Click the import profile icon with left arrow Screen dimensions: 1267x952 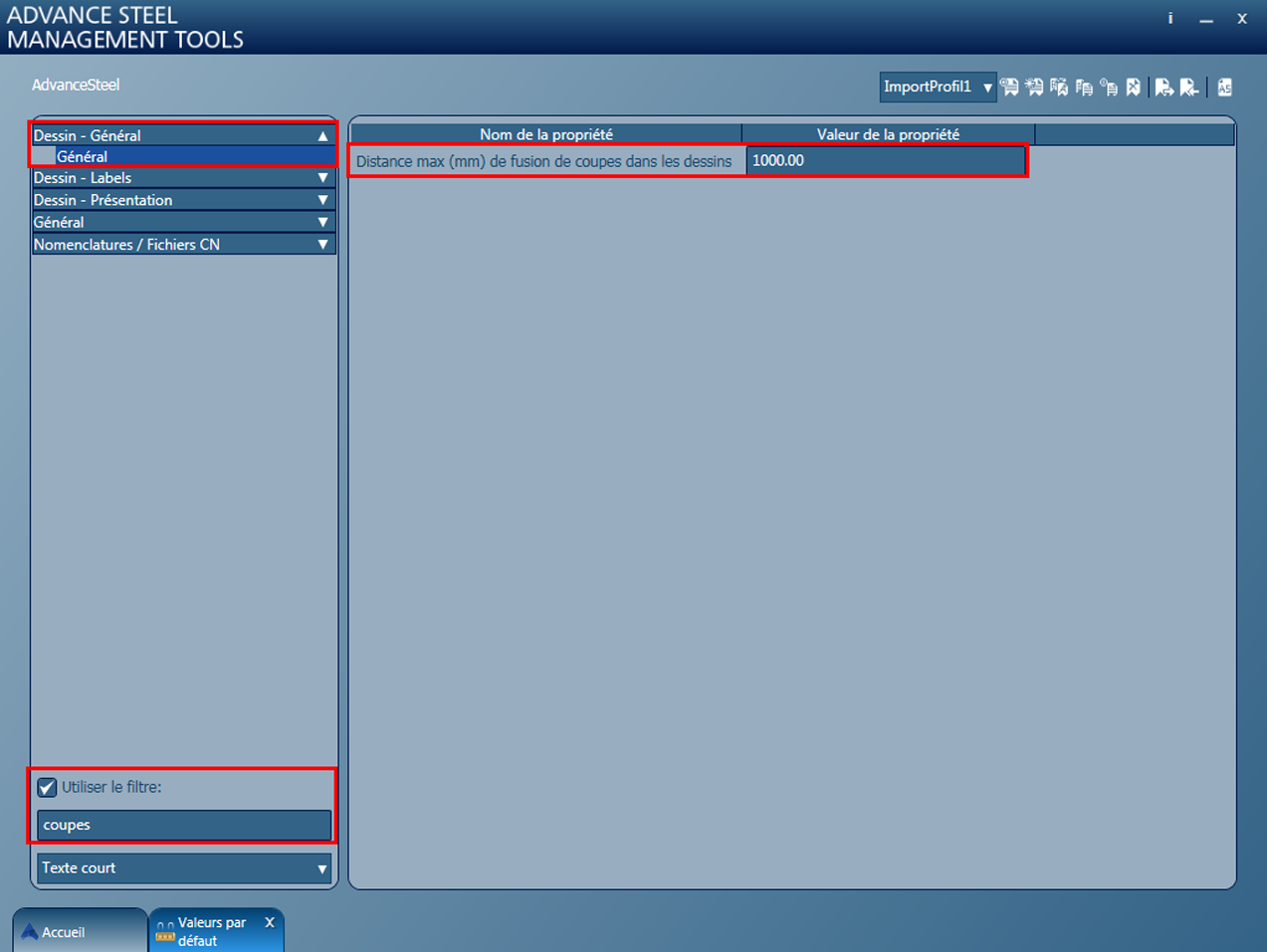[1189, 88]
